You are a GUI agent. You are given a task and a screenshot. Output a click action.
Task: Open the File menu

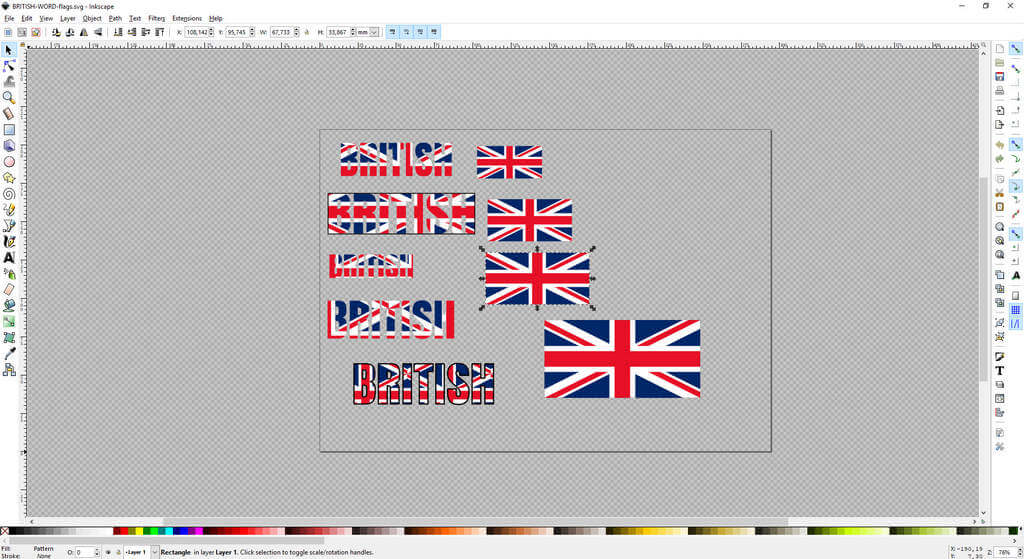[9, 18]
